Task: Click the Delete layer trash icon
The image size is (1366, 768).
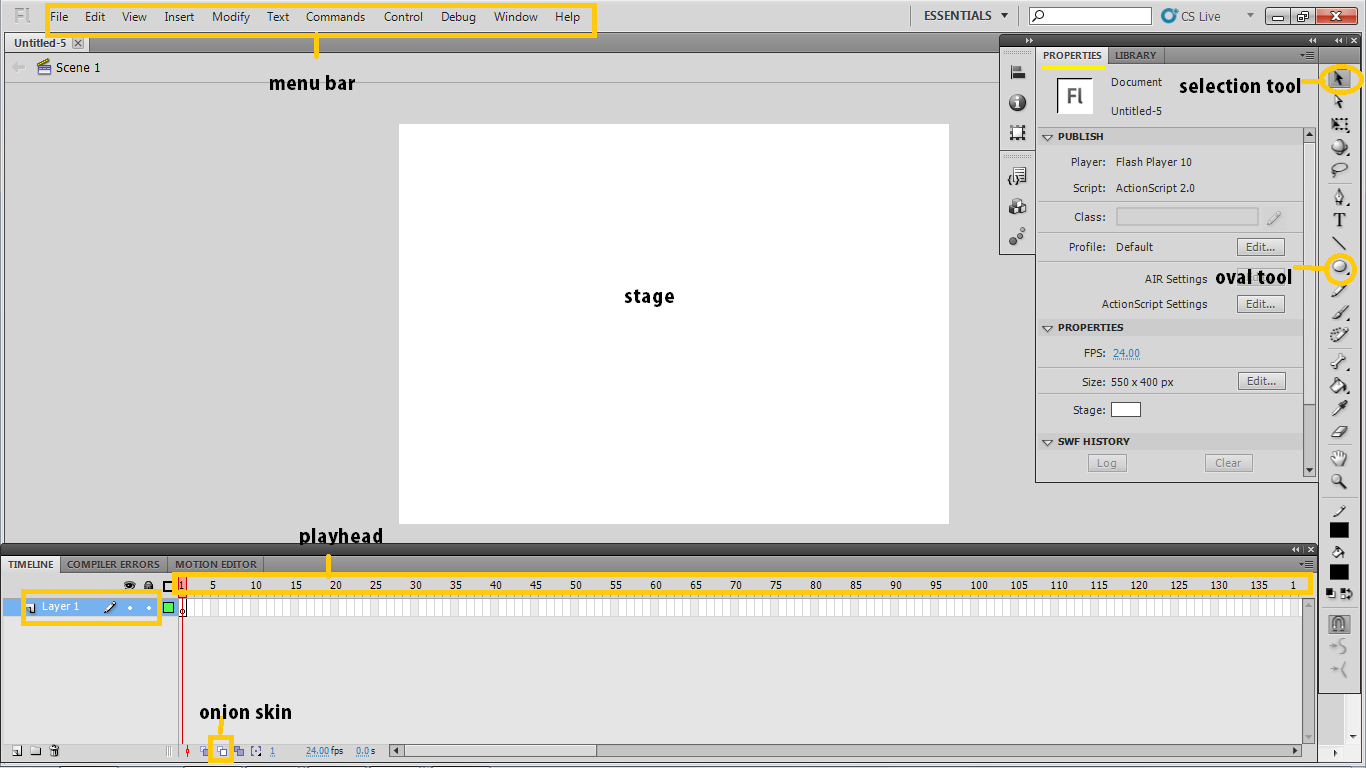Action: point(55,750)
